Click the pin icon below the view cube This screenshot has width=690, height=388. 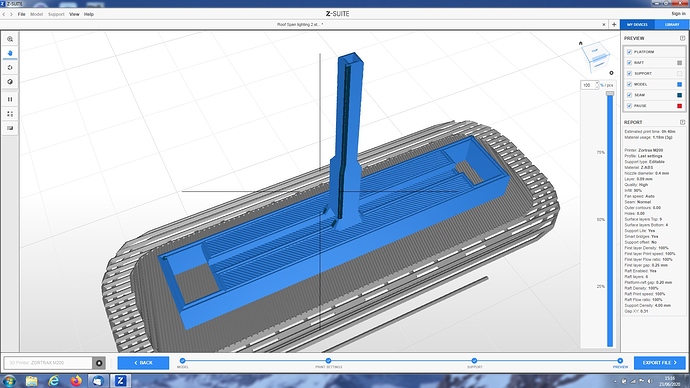coord(611,73)
